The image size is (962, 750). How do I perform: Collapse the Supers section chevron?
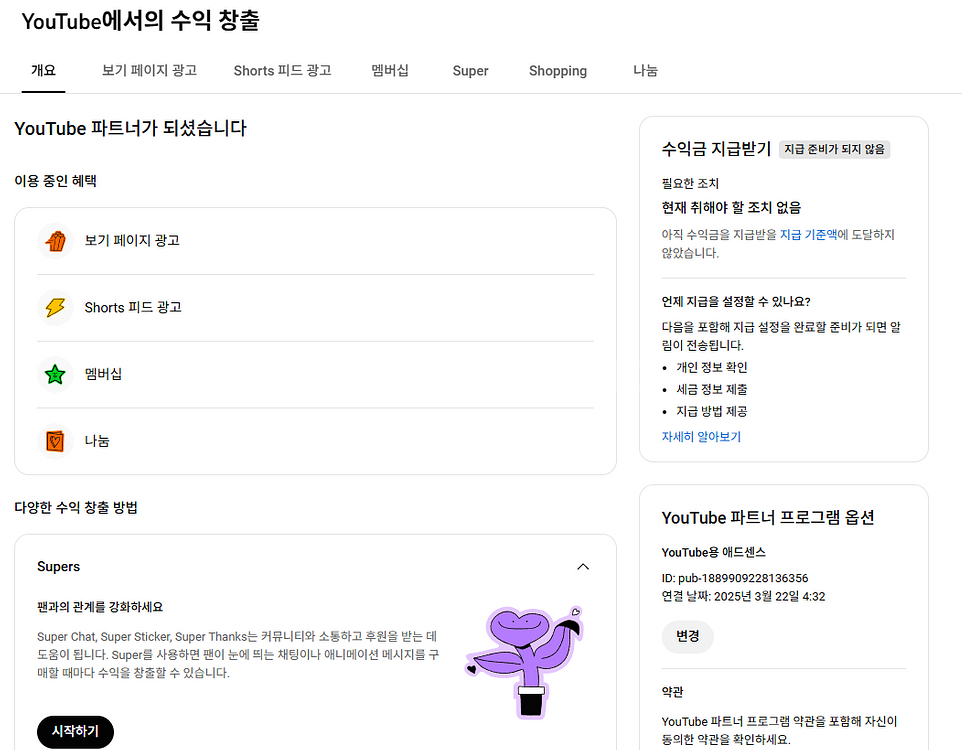pyautogui.click(x=583, y=566)
